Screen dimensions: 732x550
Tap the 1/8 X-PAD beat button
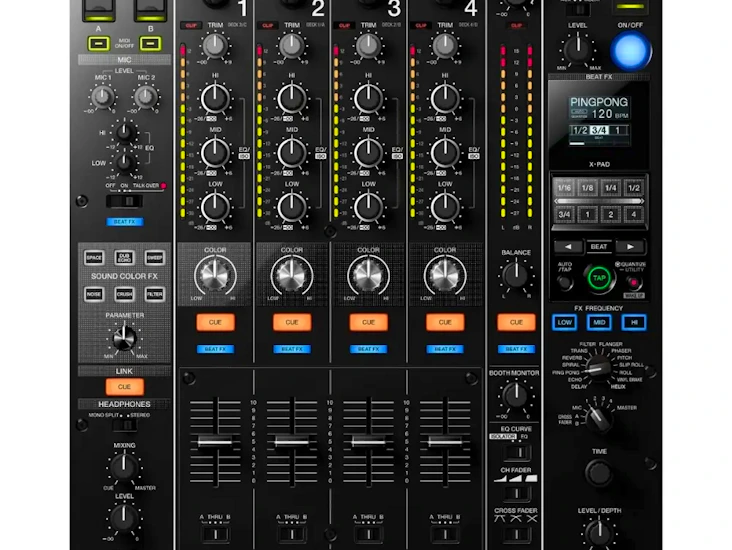click(x=587, y=188)
